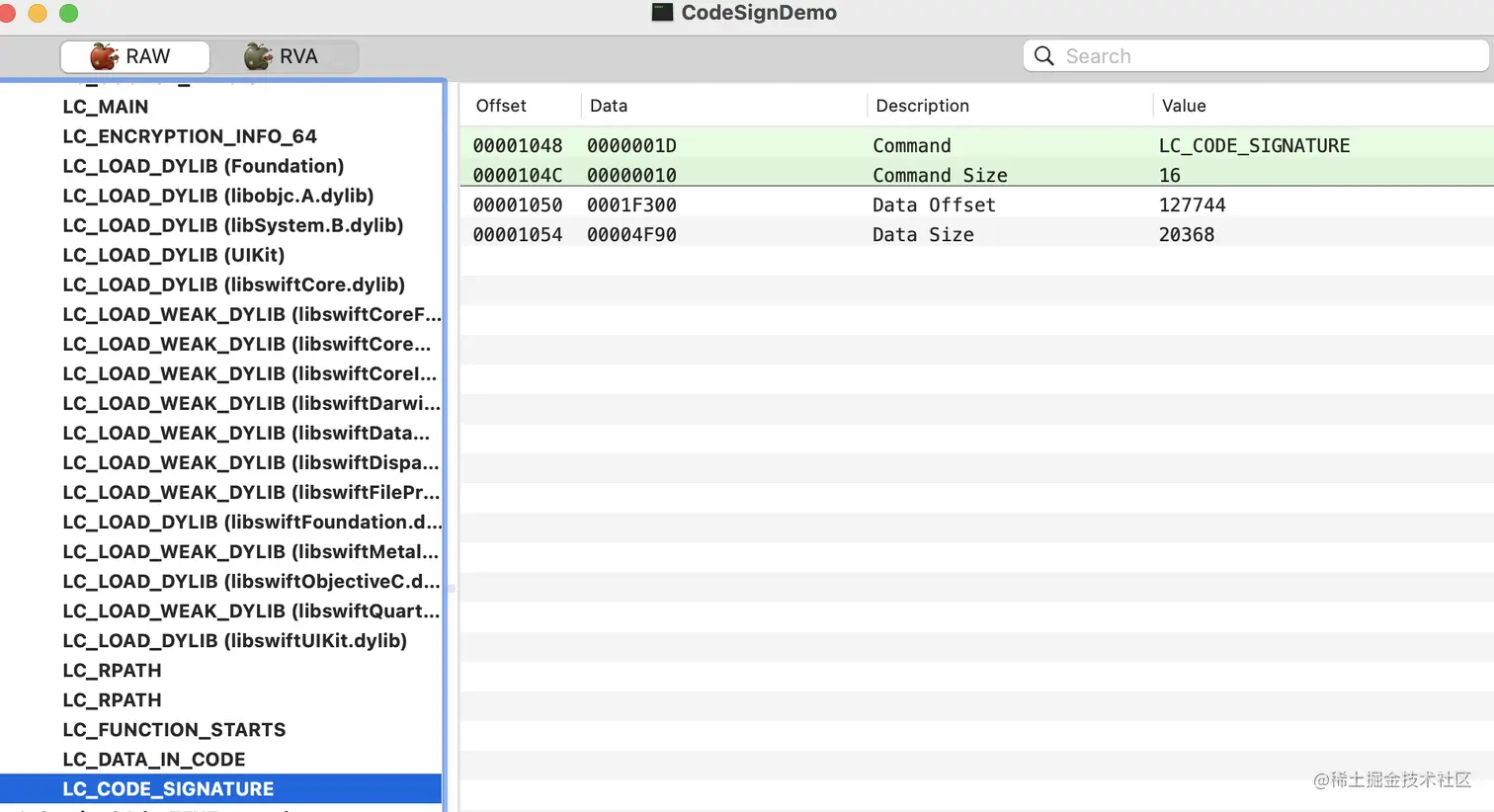The image size is (1494, 812).
Task: Click the Description column header
Action: pyautogui.click(x=922, y=106)
